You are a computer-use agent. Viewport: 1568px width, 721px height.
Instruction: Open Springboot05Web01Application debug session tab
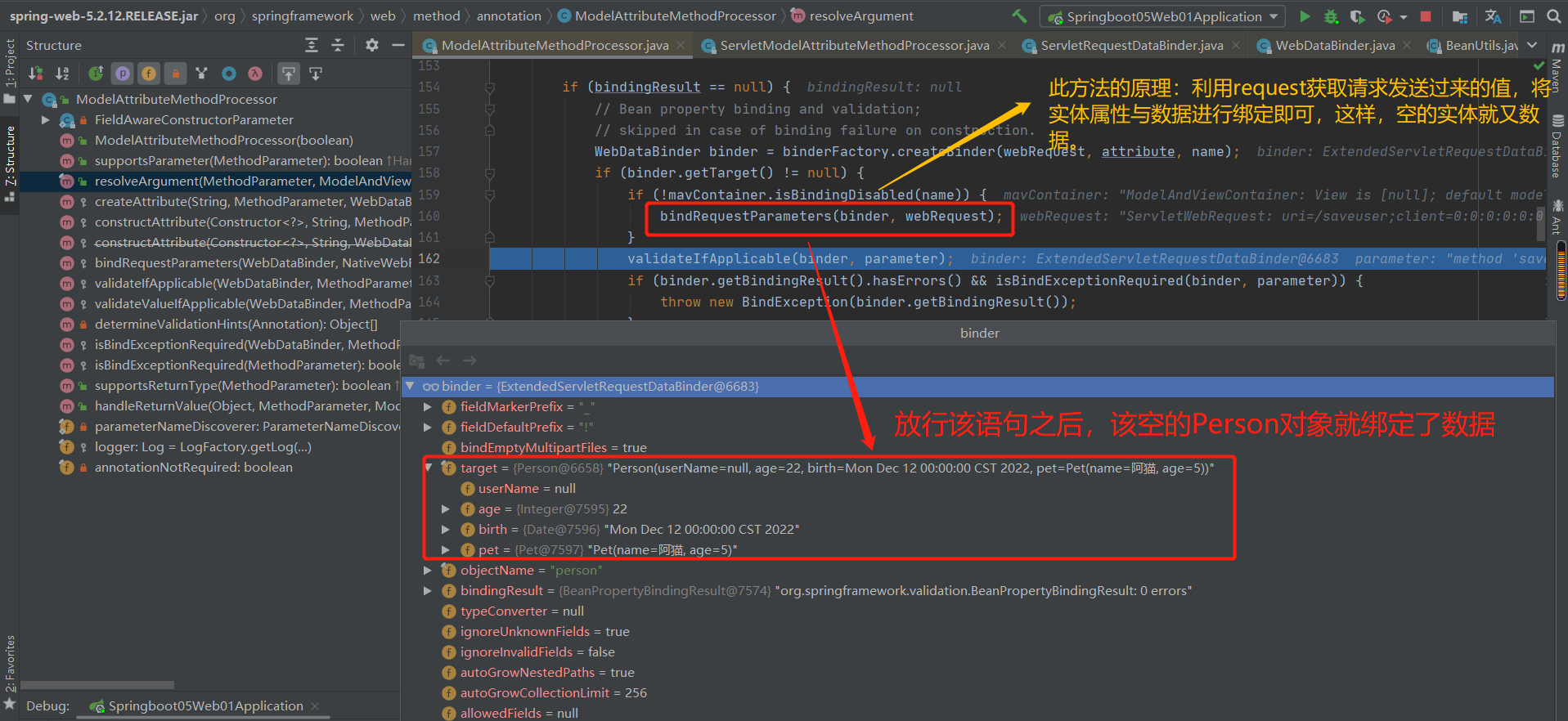coord(204,706)
